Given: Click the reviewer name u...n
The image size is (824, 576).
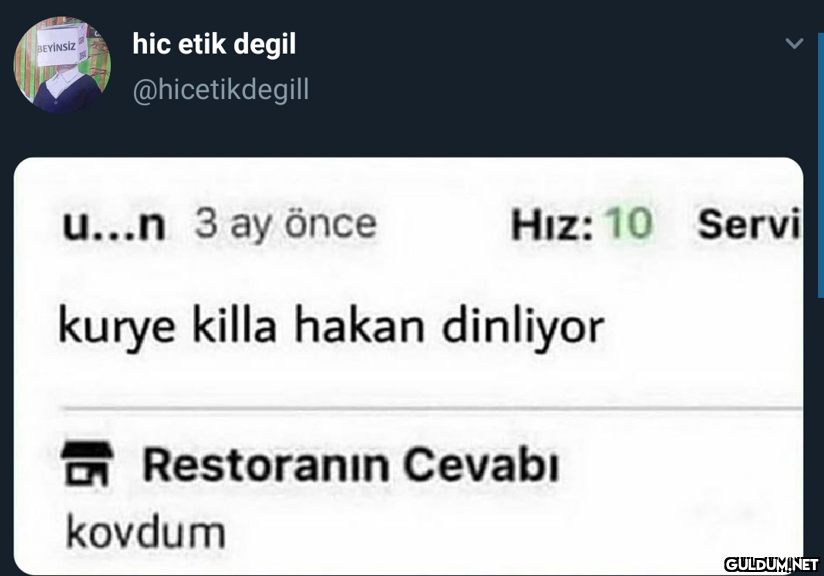Looking at the screenshot, I should point(114,225).
